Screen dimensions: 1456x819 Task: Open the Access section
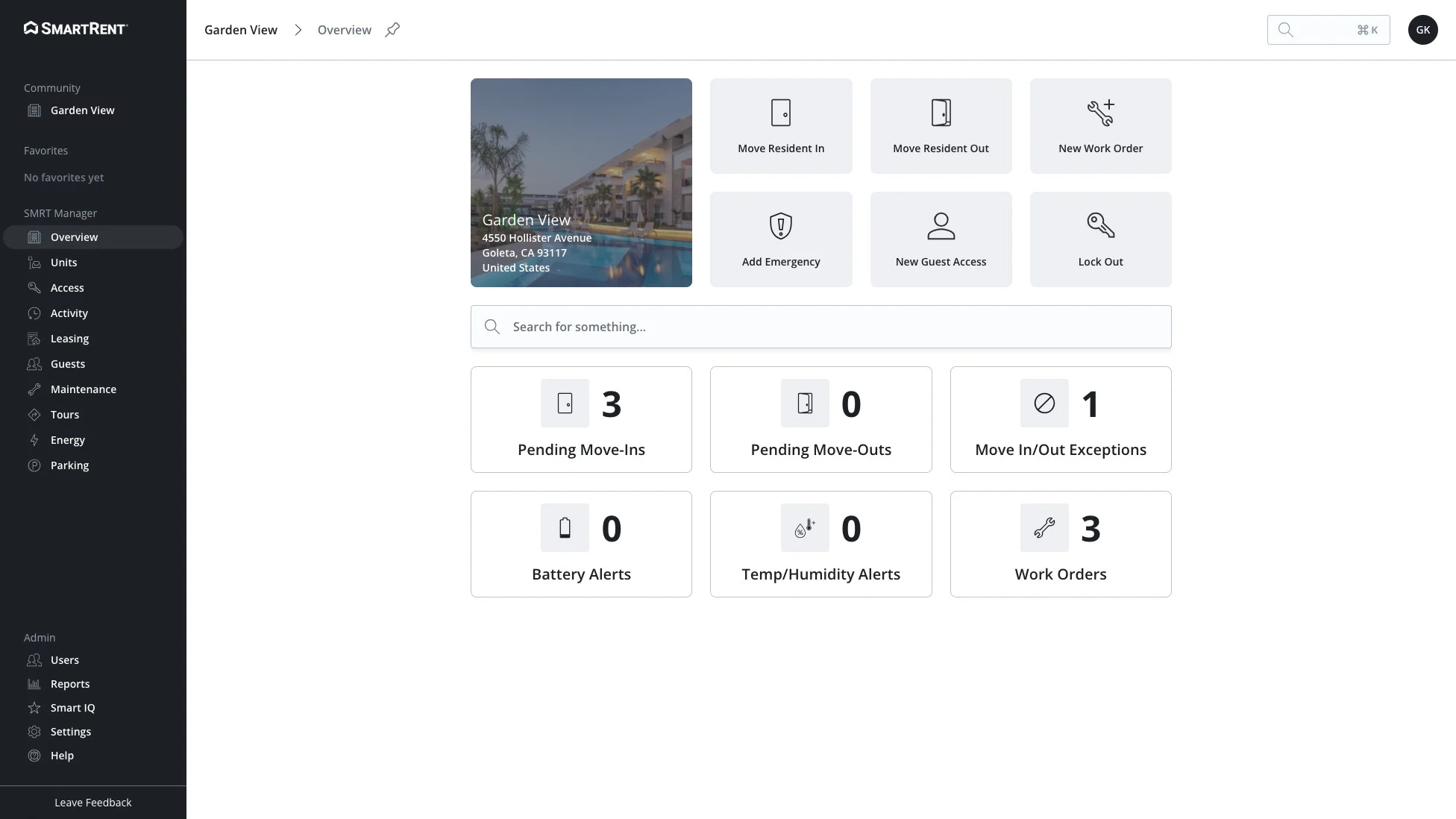[x=93, y=288]
